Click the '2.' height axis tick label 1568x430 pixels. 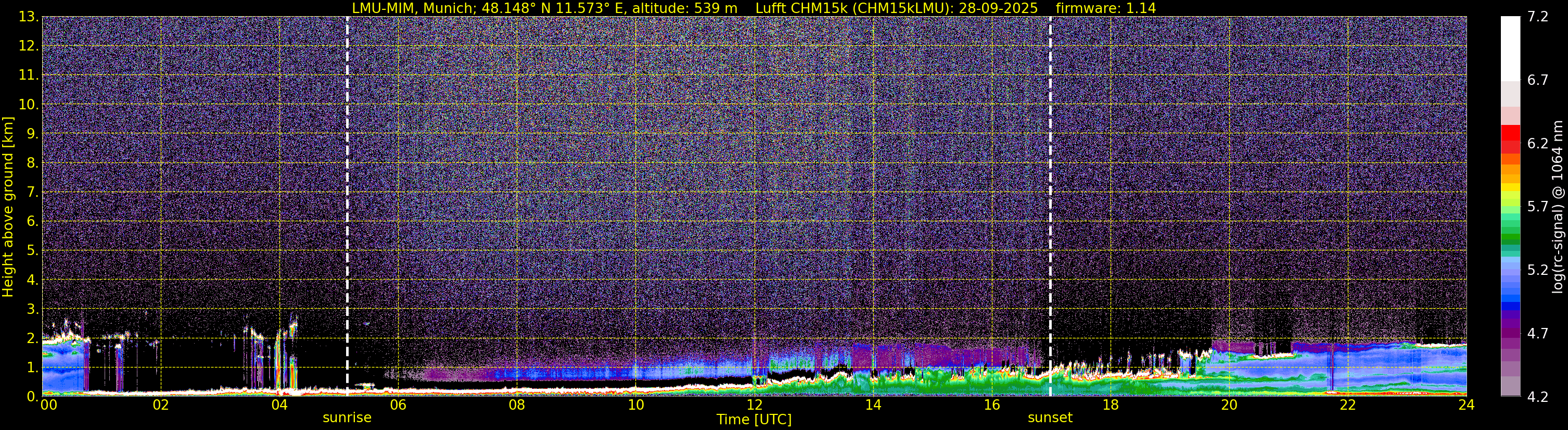(32, 338)
